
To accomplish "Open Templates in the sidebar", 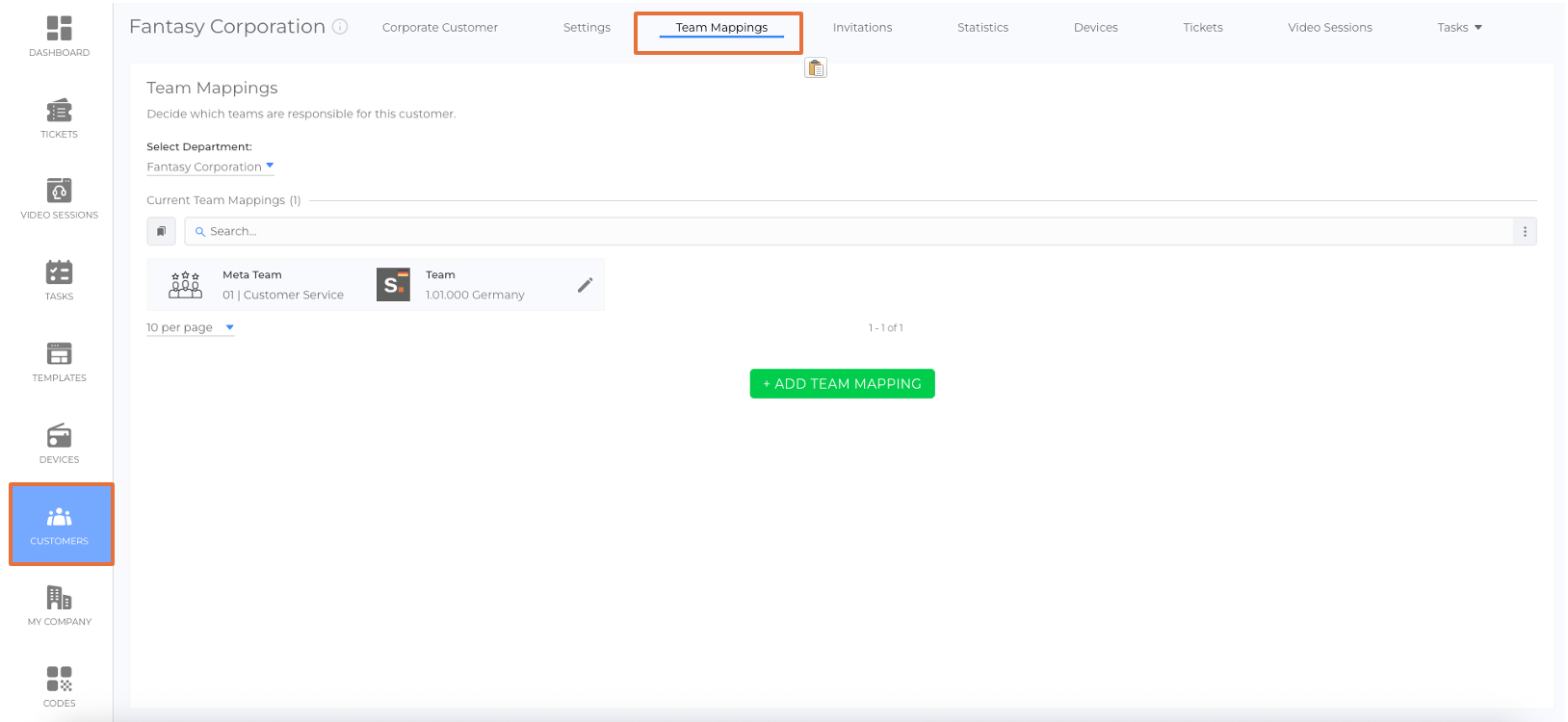I will click(x=59, y=362).
